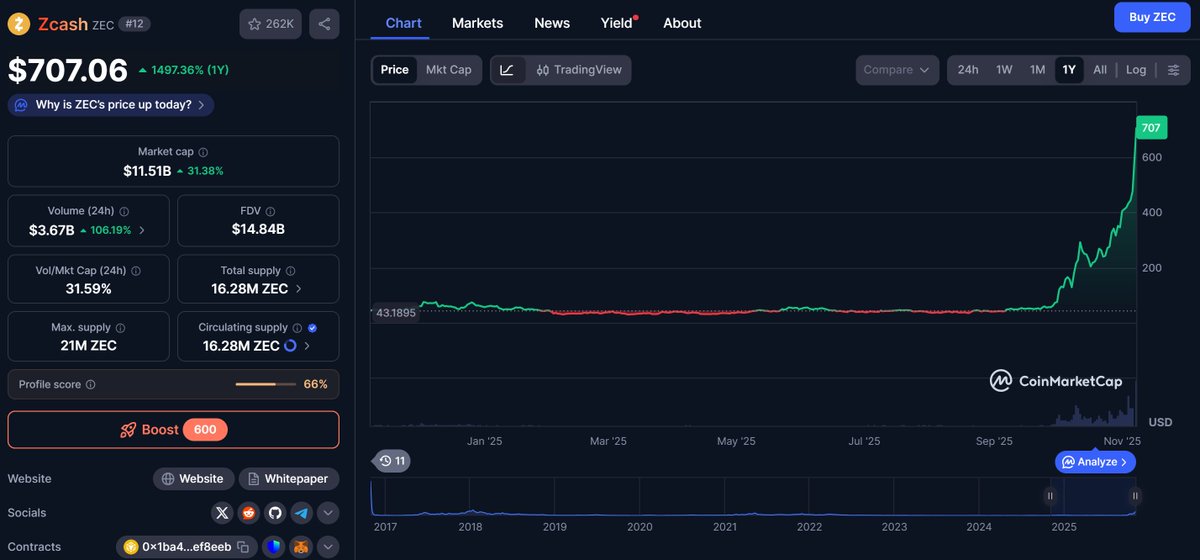Click the history clock 11 badge
The image size is (1200, 560).
coord(392,461)
